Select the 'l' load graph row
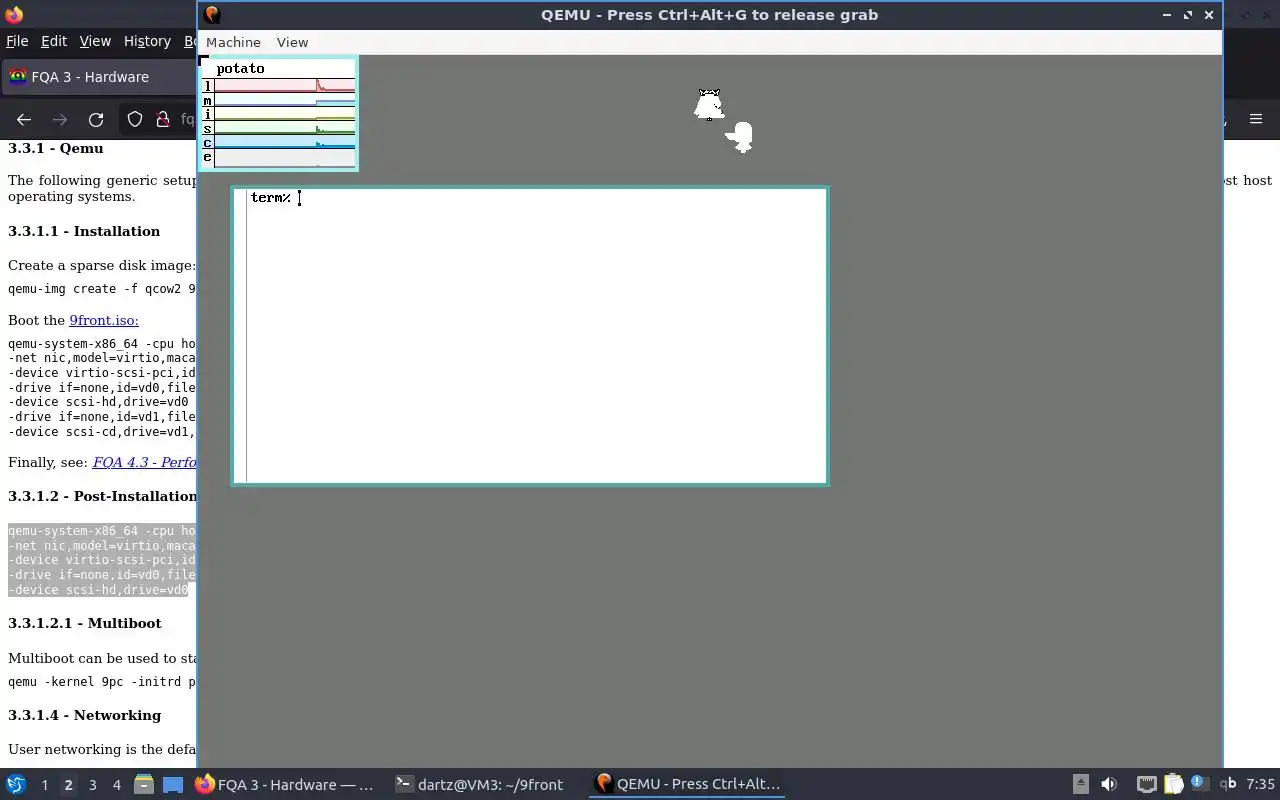Image resolution: width=1280 pixels, height=800 pixels. [279, 86]
